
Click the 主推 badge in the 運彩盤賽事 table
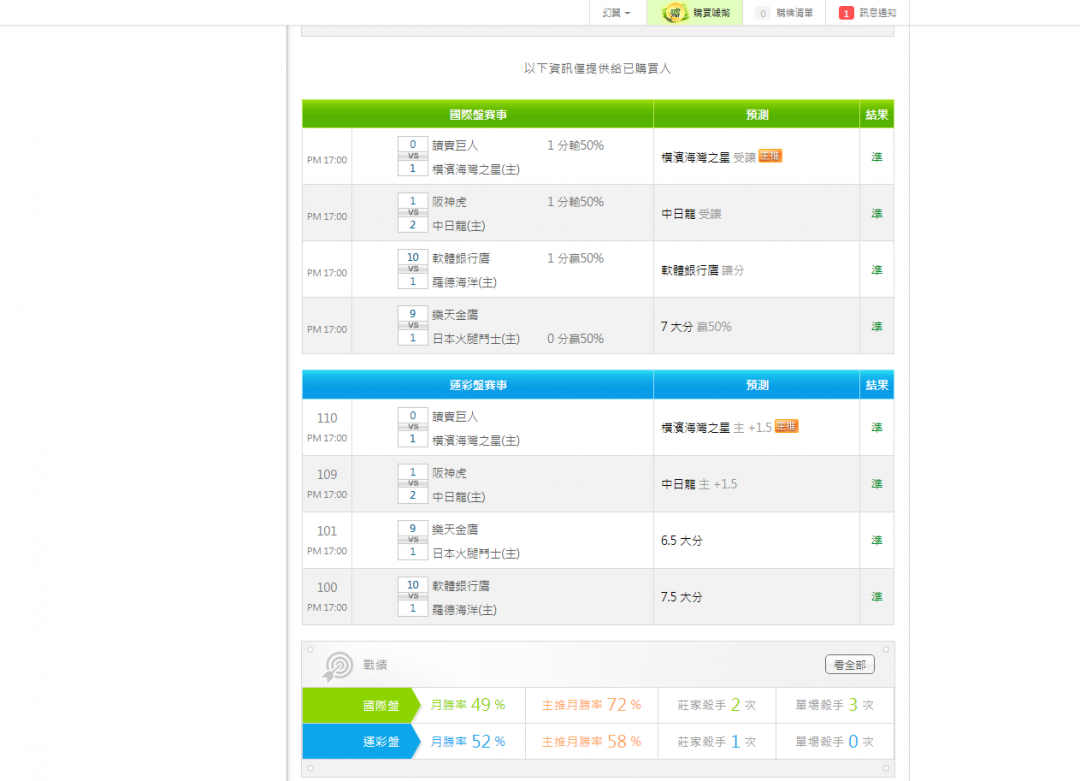[x=786, y=426]
